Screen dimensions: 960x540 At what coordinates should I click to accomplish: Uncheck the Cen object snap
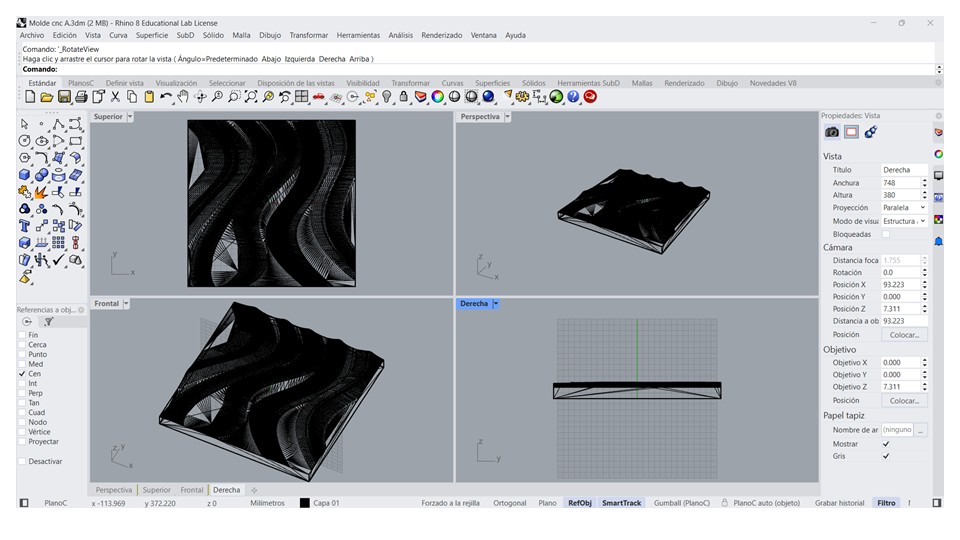click(22, 374)
